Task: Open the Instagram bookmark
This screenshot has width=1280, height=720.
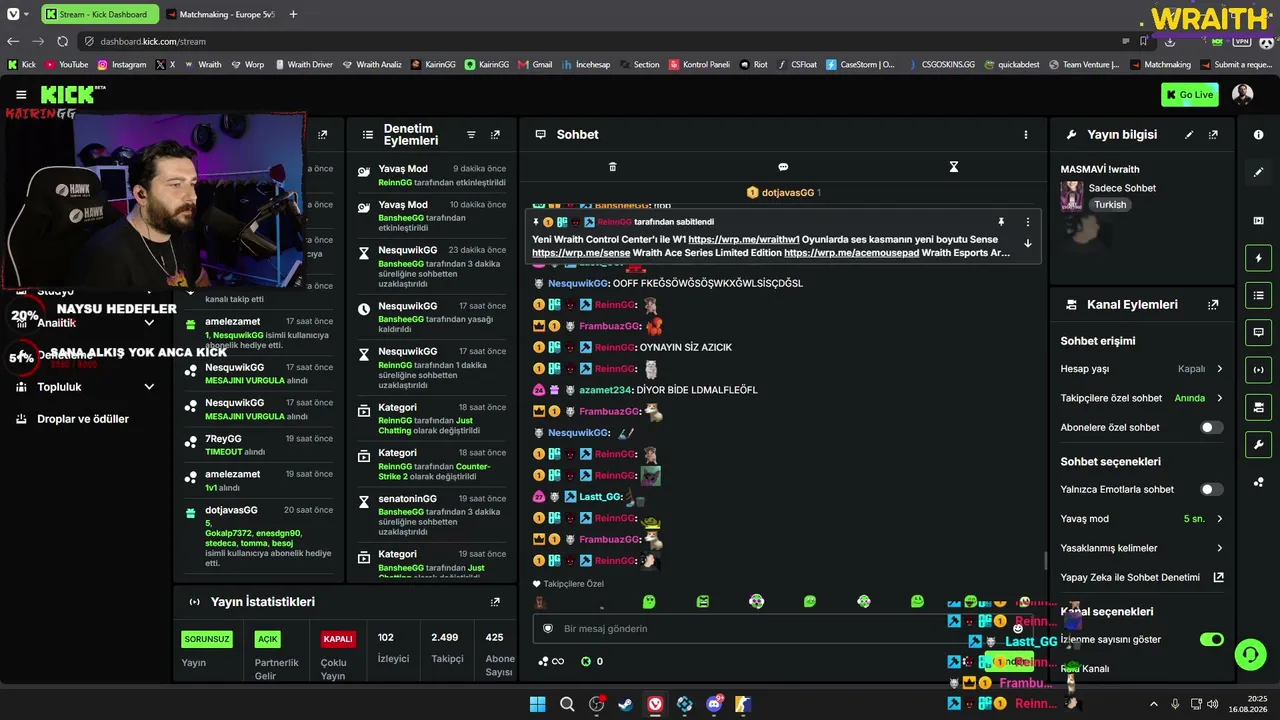Action: pyautogui.click(x=121, y=65)
